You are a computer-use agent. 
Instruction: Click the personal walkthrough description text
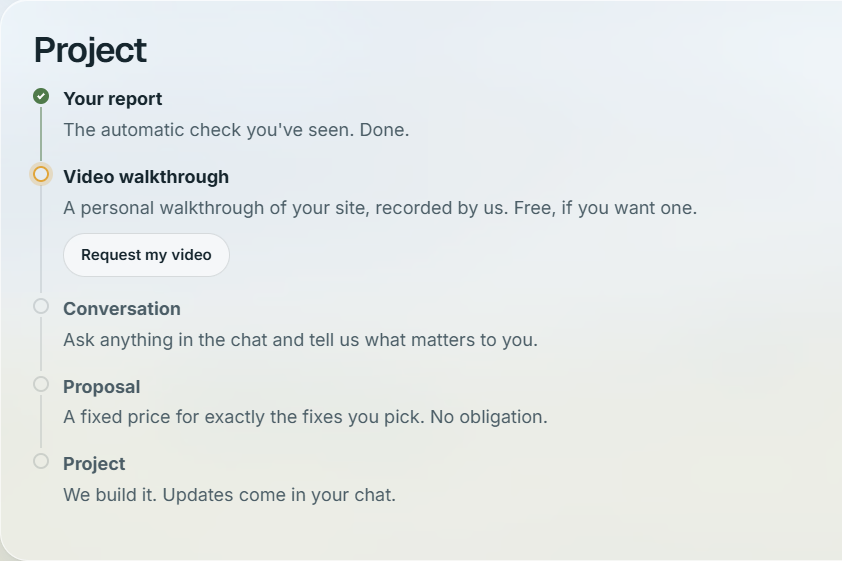380,208
